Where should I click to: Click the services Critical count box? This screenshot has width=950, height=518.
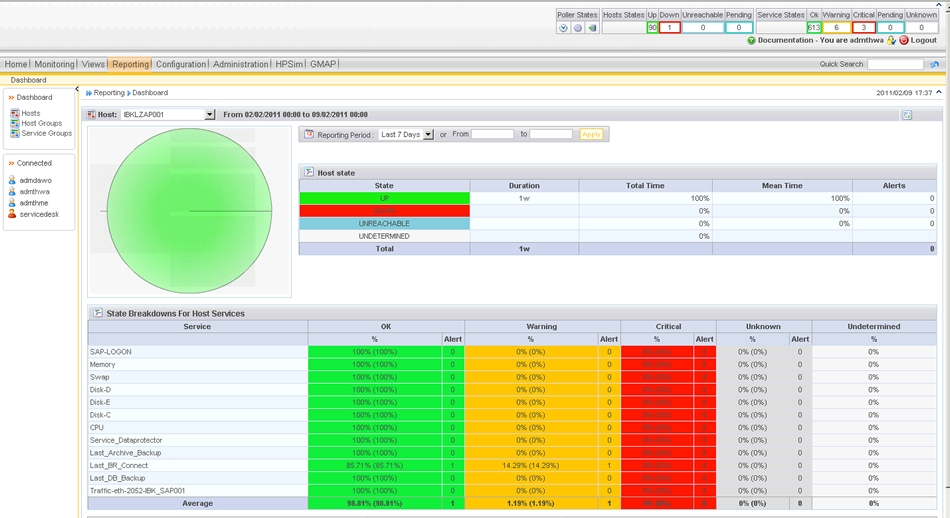point(863,28)
